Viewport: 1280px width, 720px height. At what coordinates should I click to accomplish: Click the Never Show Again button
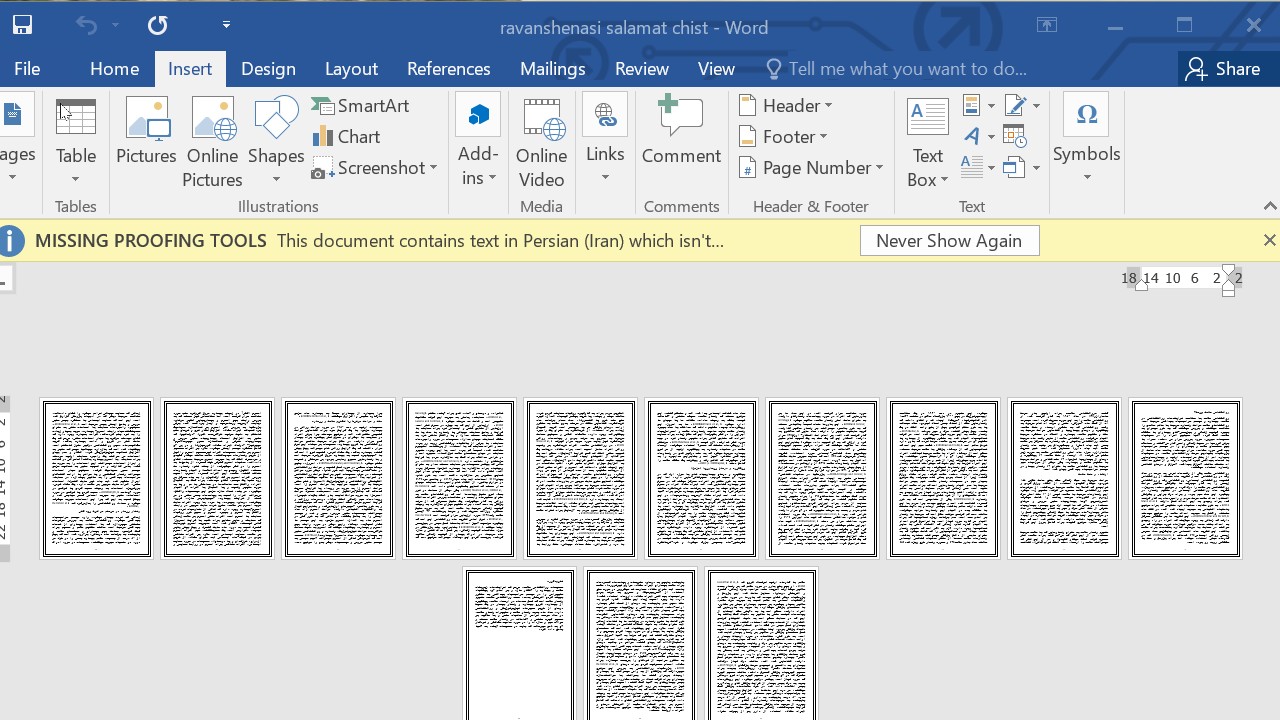[x=949, y=241]
